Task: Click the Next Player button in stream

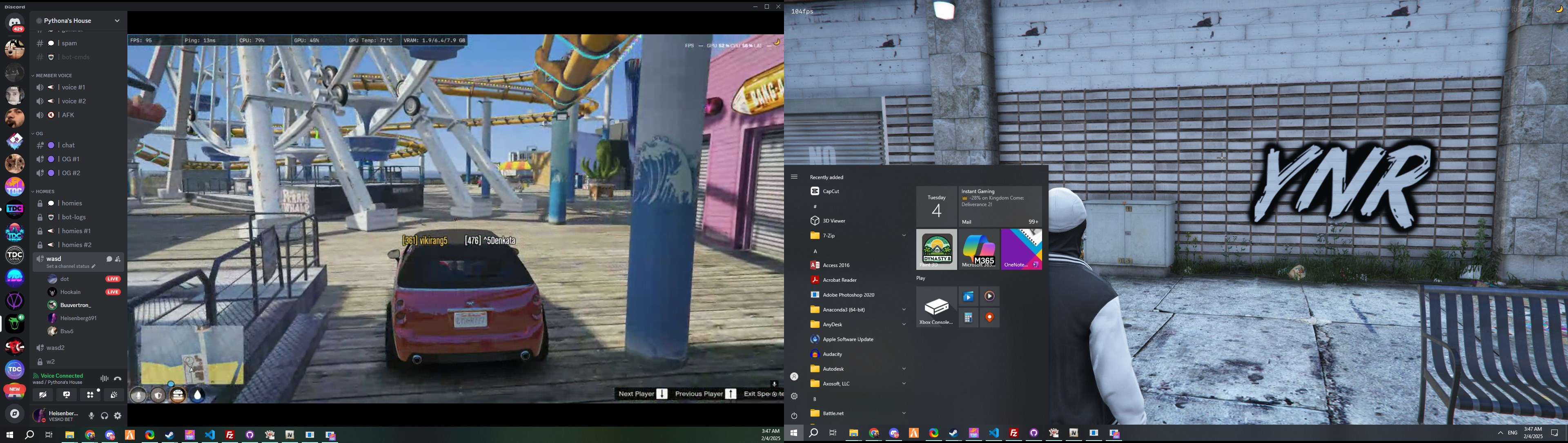Action: tap(642, 394)
